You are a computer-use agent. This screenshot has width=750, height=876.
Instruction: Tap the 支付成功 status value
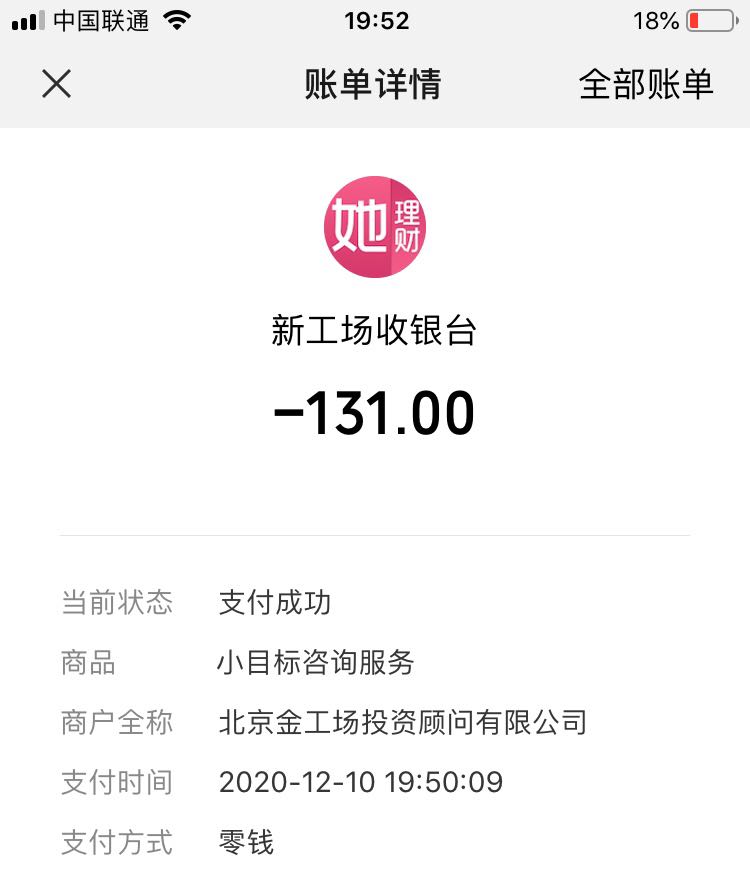275,603
